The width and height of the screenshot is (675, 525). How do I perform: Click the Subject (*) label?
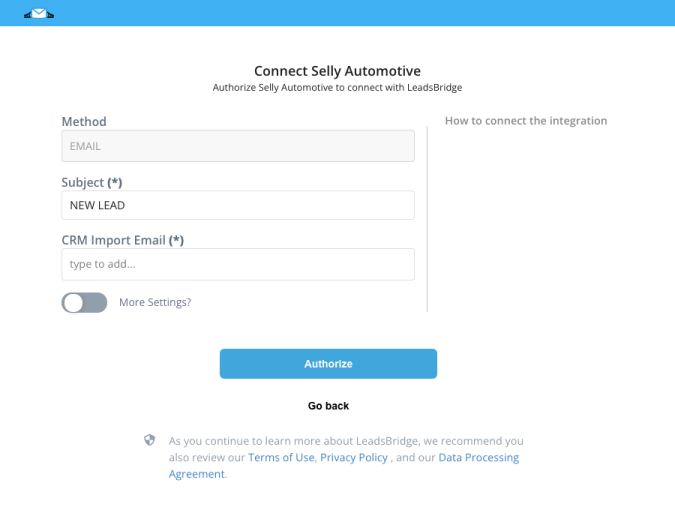(x=92, y=182)
